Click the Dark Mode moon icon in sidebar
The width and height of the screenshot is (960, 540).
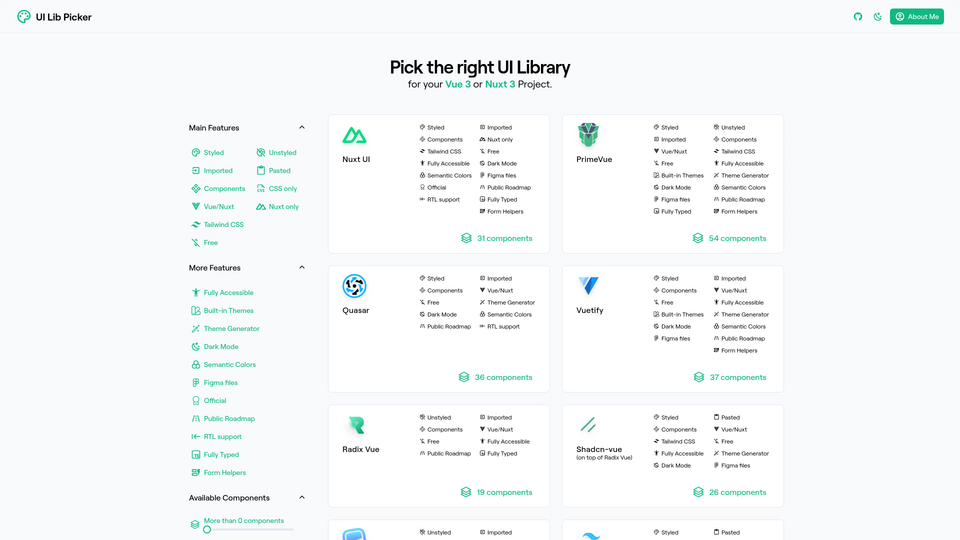(x=196, y=347)
